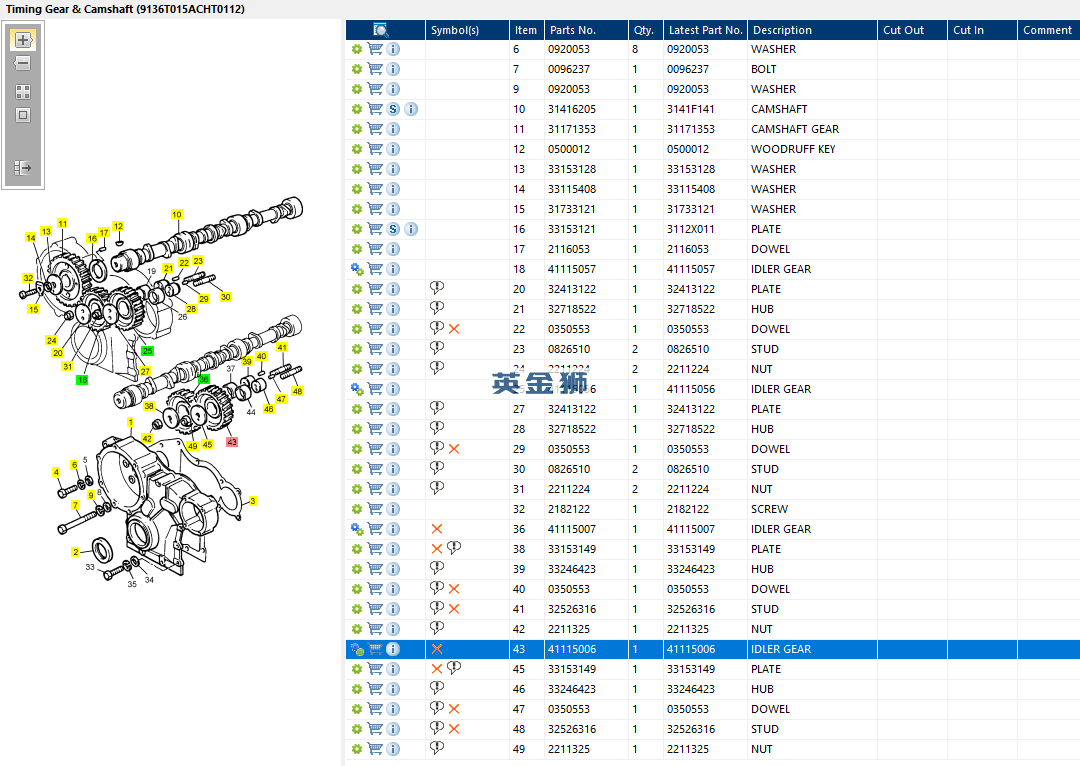
Task: Add item 10 CAMSHAFT to cart
Action: (375, 109)
